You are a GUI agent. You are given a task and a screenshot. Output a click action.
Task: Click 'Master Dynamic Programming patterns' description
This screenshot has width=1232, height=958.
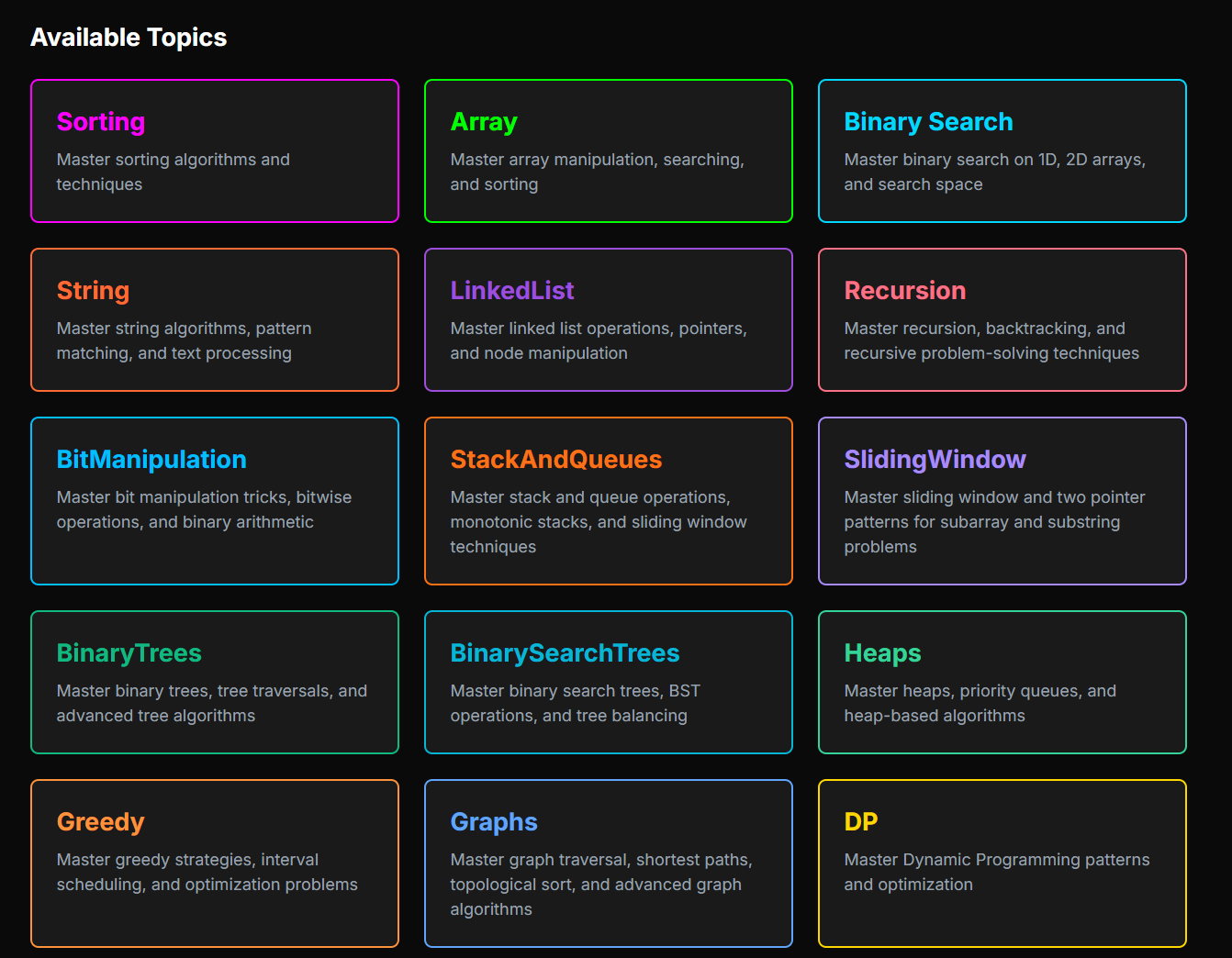point(997,872)
